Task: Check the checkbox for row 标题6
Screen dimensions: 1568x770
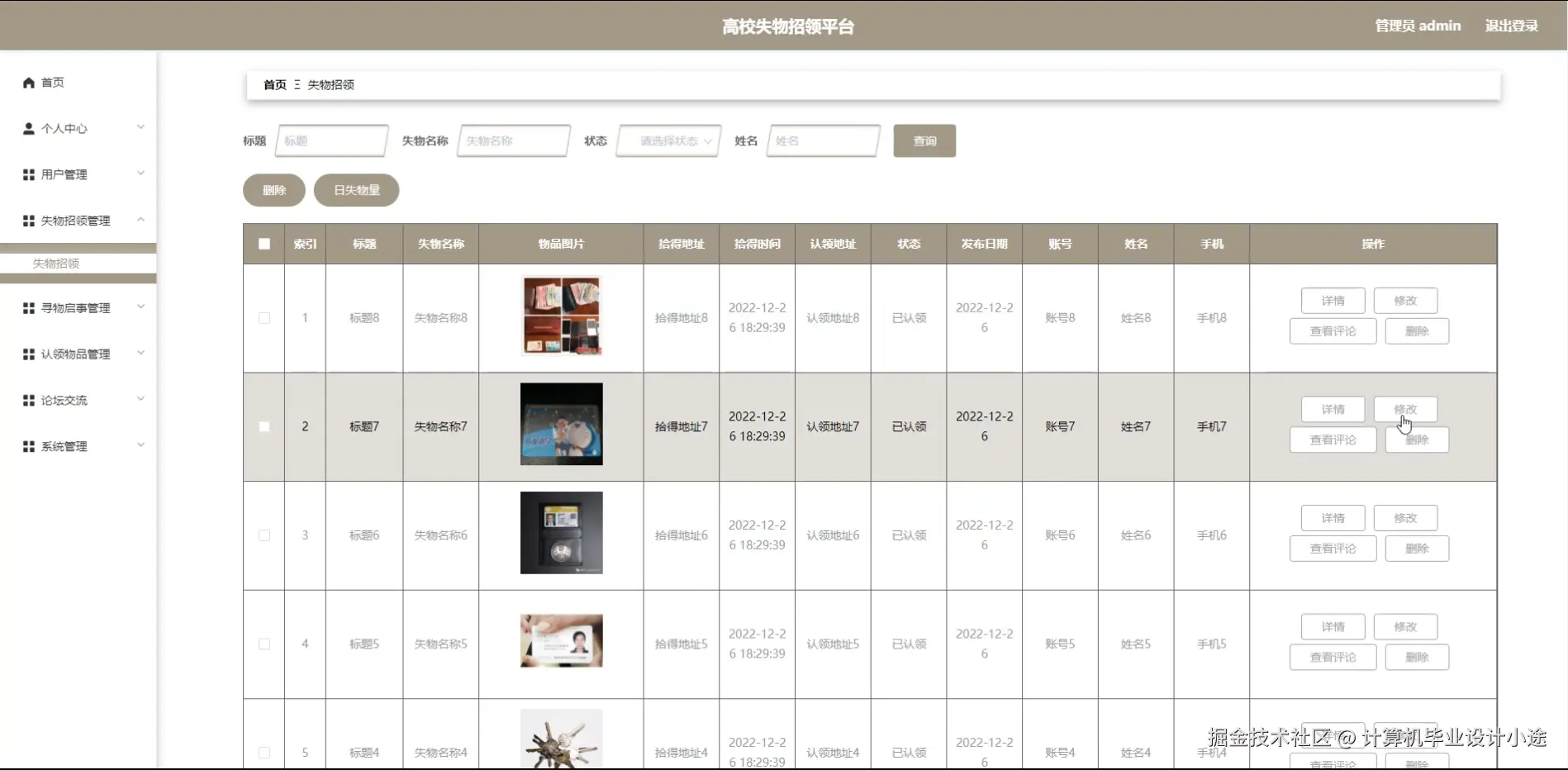Action: 264,535
